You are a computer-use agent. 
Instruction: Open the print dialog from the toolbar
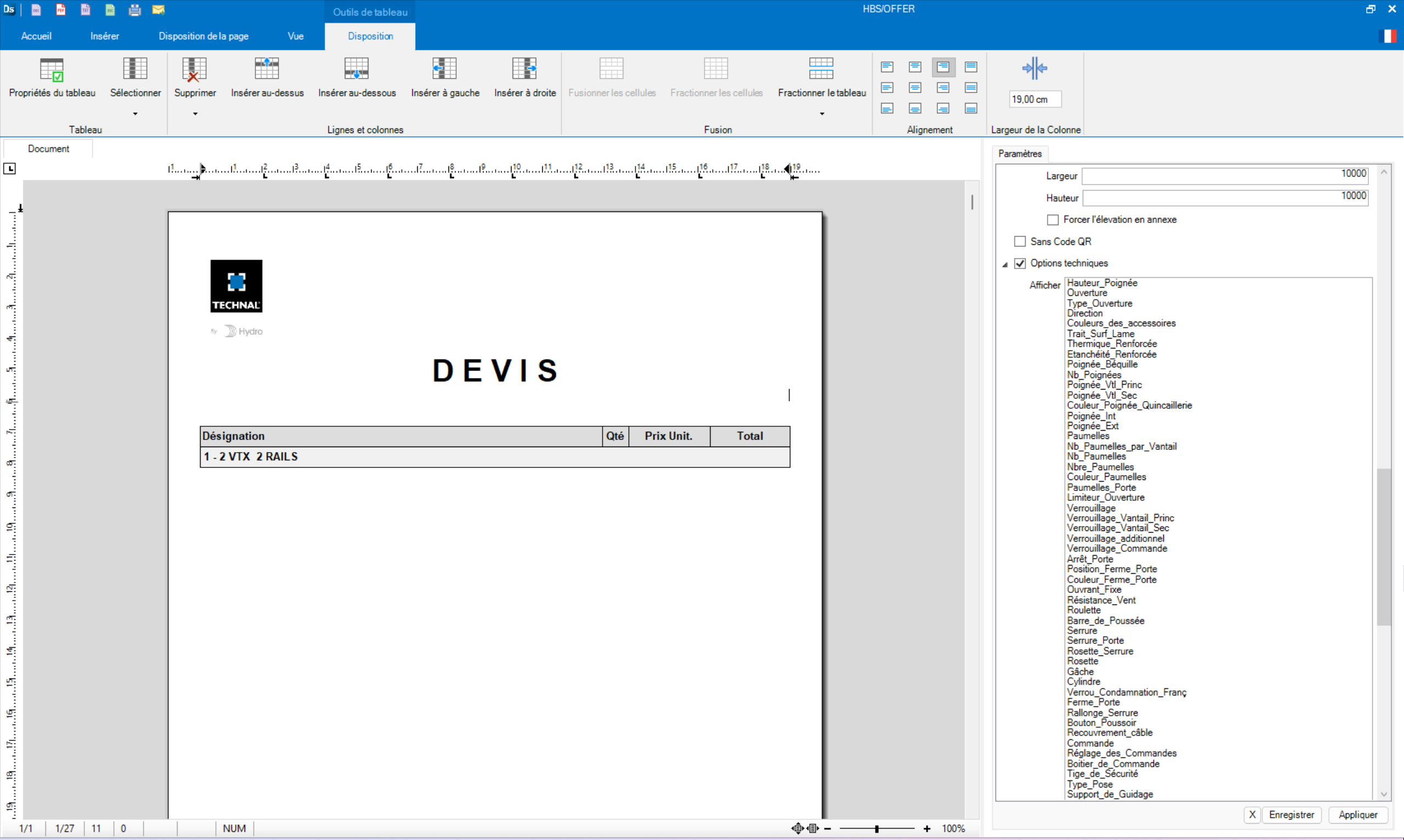[134, 10]
